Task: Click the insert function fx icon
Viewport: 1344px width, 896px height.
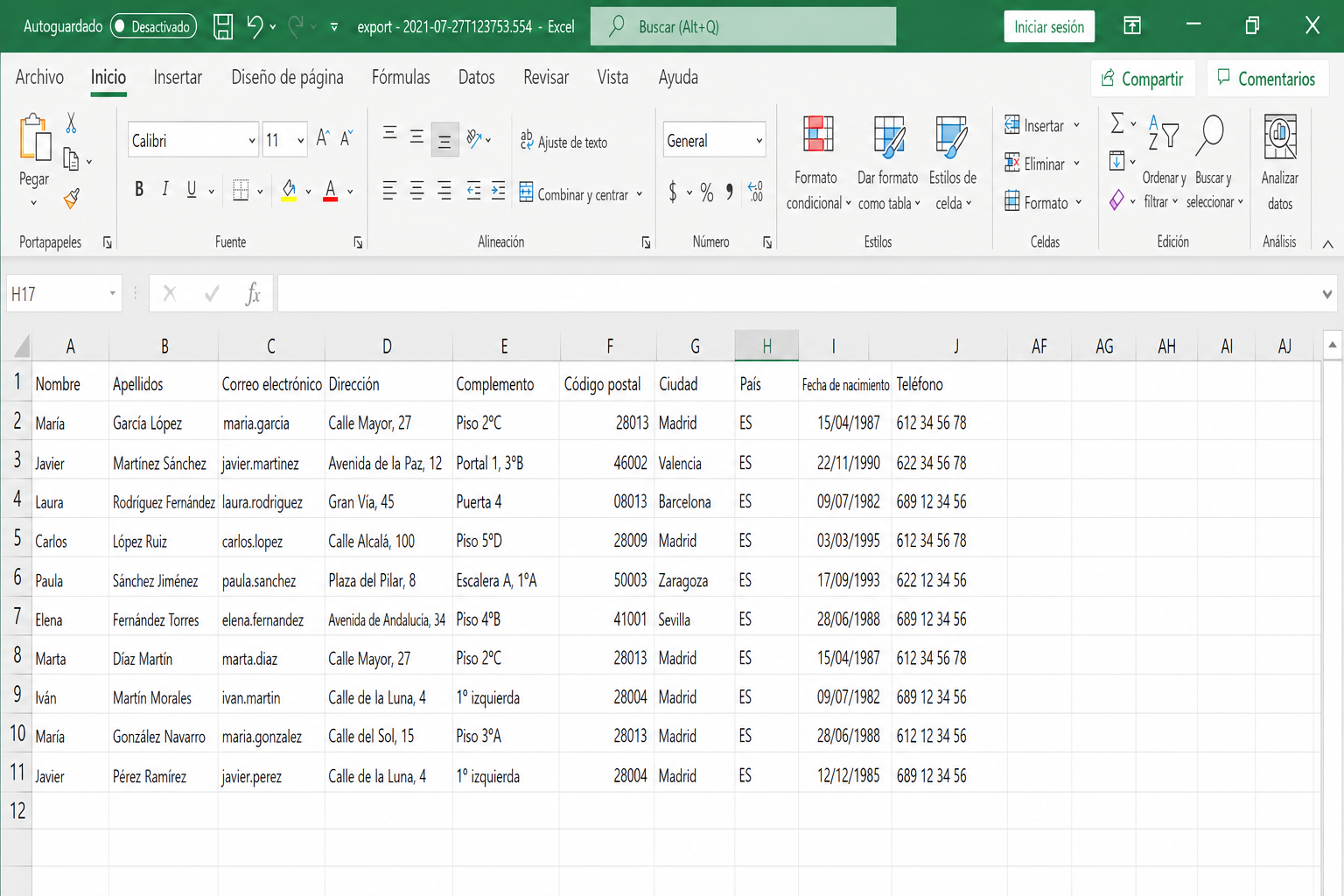Action: (x=253, y=294)
